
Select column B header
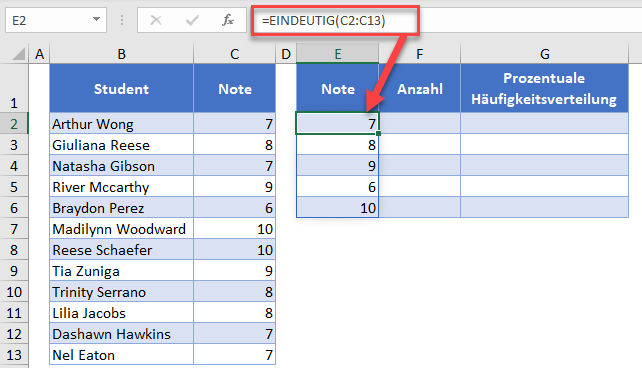[x=121, y=54]
